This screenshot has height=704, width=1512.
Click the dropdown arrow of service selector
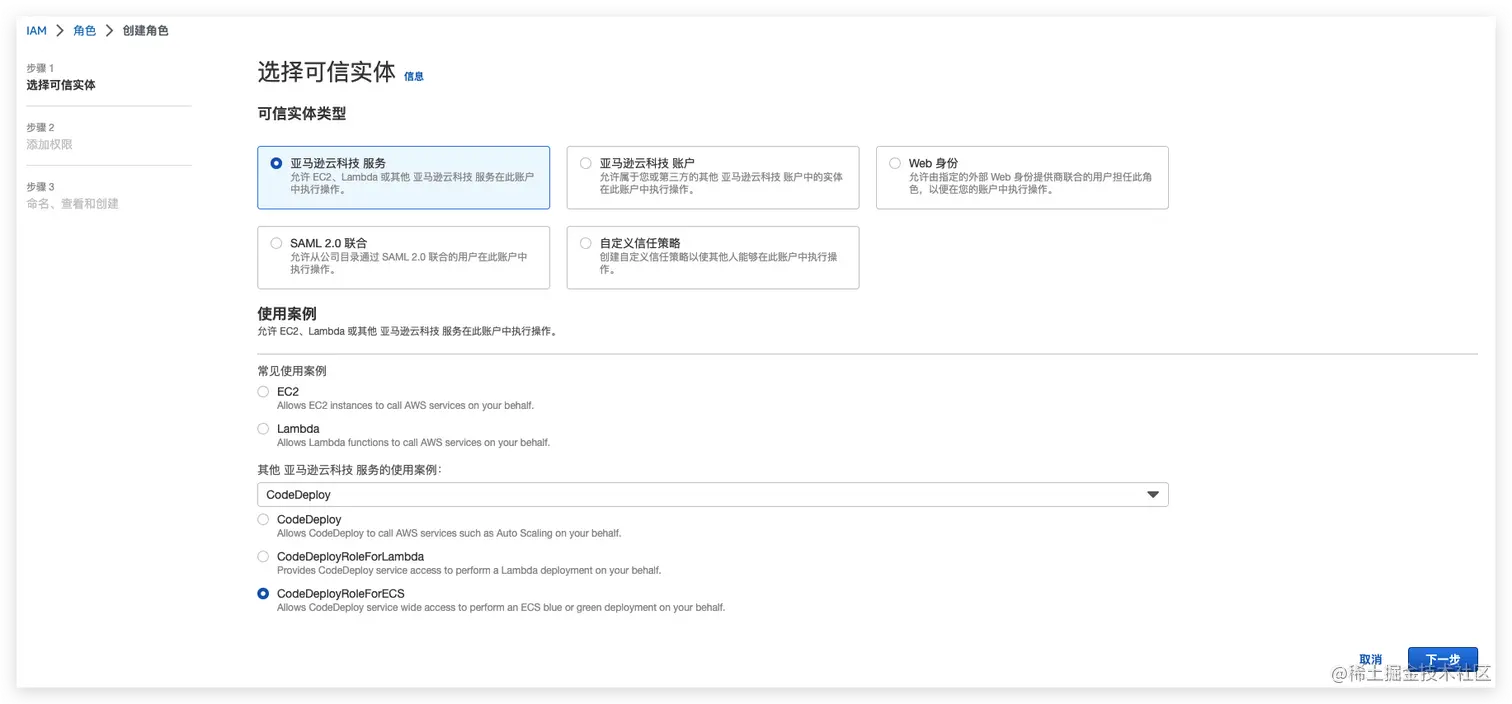click(x=1153, y=495)
